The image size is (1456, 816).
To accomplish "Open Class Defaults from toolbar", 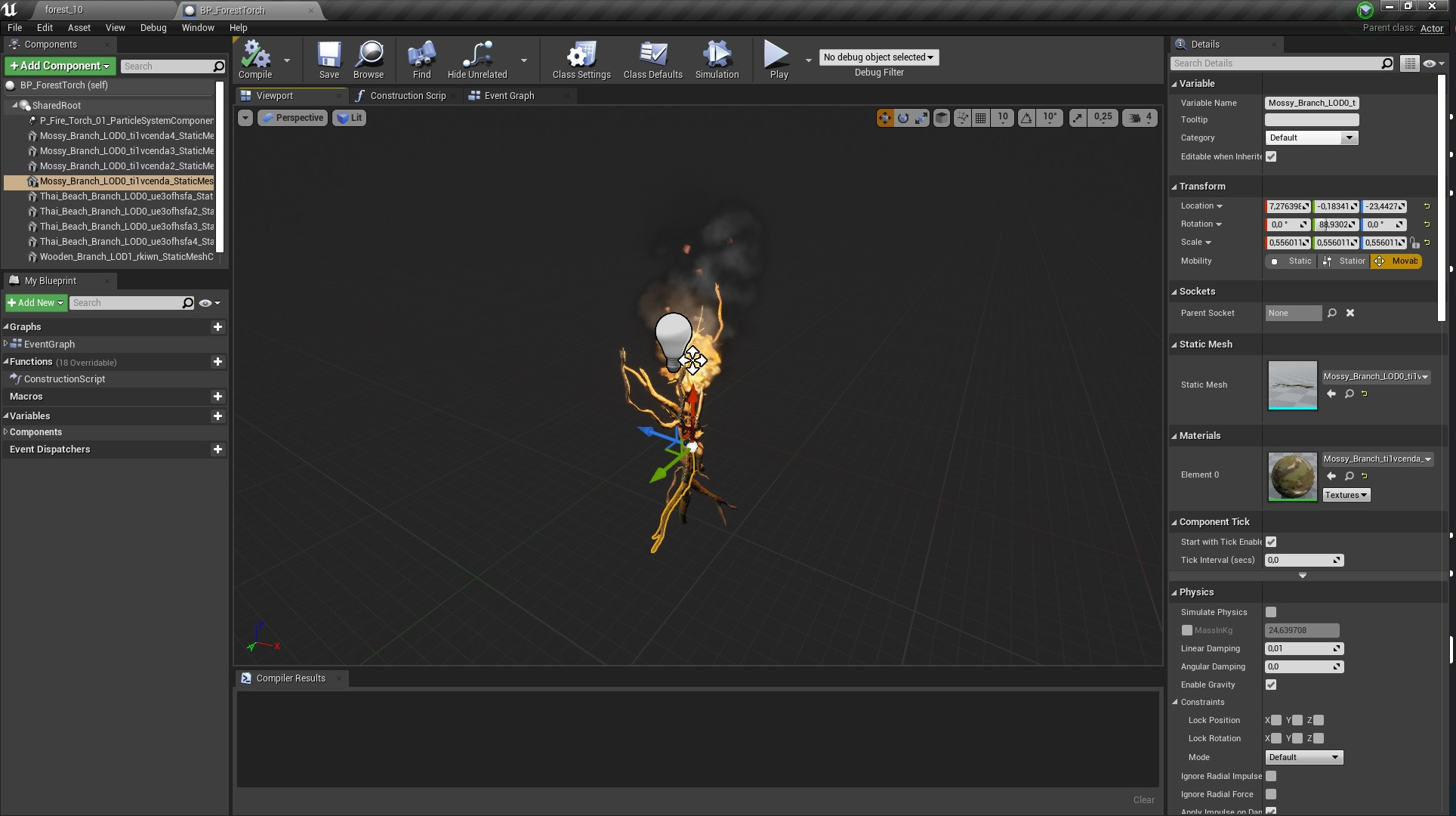I will (652, 59).
